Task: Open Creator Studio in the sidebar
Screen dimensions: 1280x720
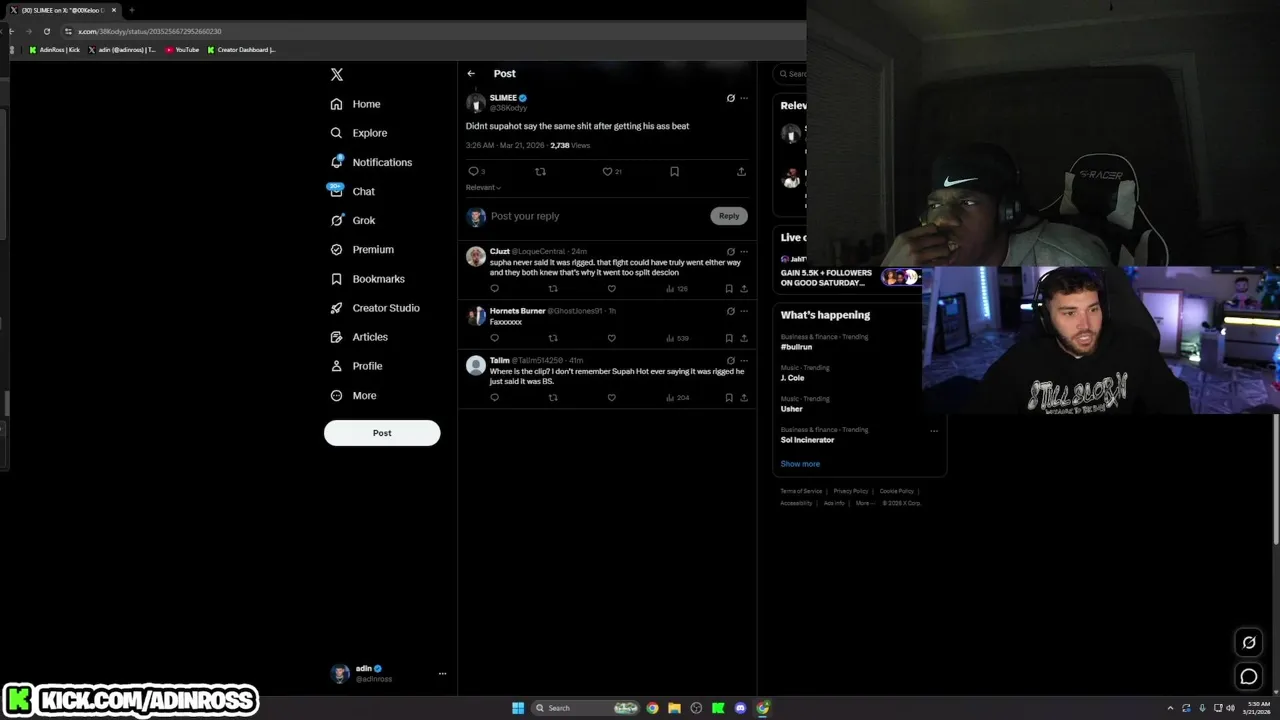Action: click(x=375, y=308)
